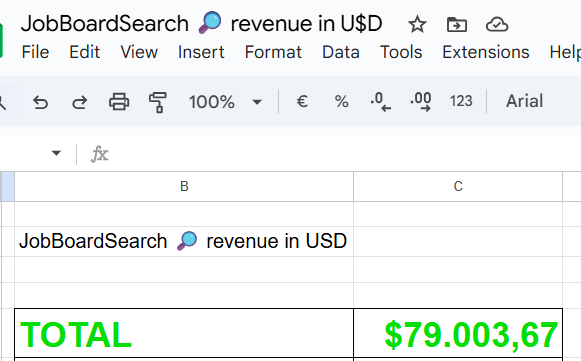
Task: Open the zoom 100% dropdown
Action: click(x=226, y=102)
